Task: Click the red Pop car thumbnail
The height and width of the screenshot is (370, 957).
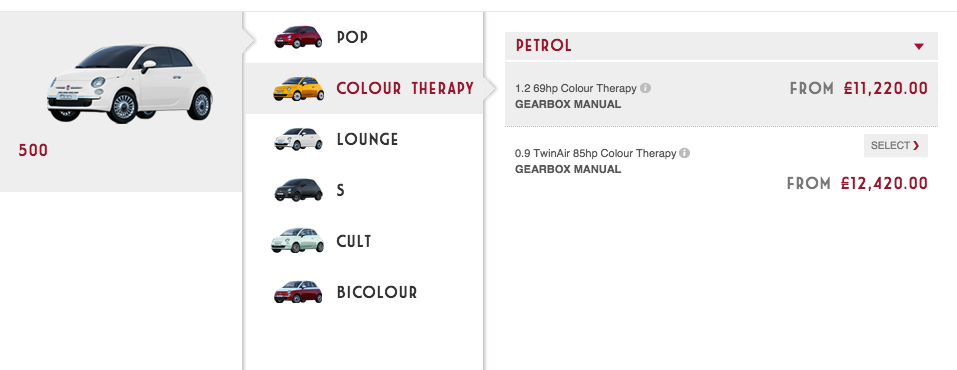Action: pyautogui.click(x=298, y=37)
